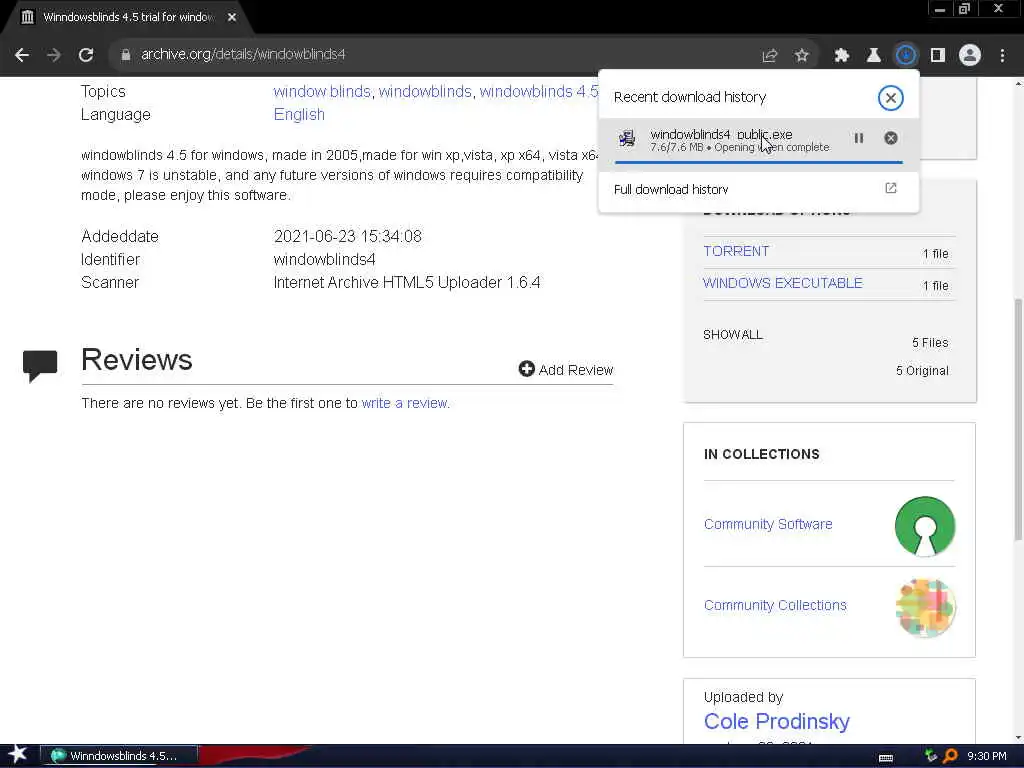Image resolution: width=1024 pixels, height=768 pixels.
Task: Click the keyboard tray icon
Action: [x=886, y=757]
